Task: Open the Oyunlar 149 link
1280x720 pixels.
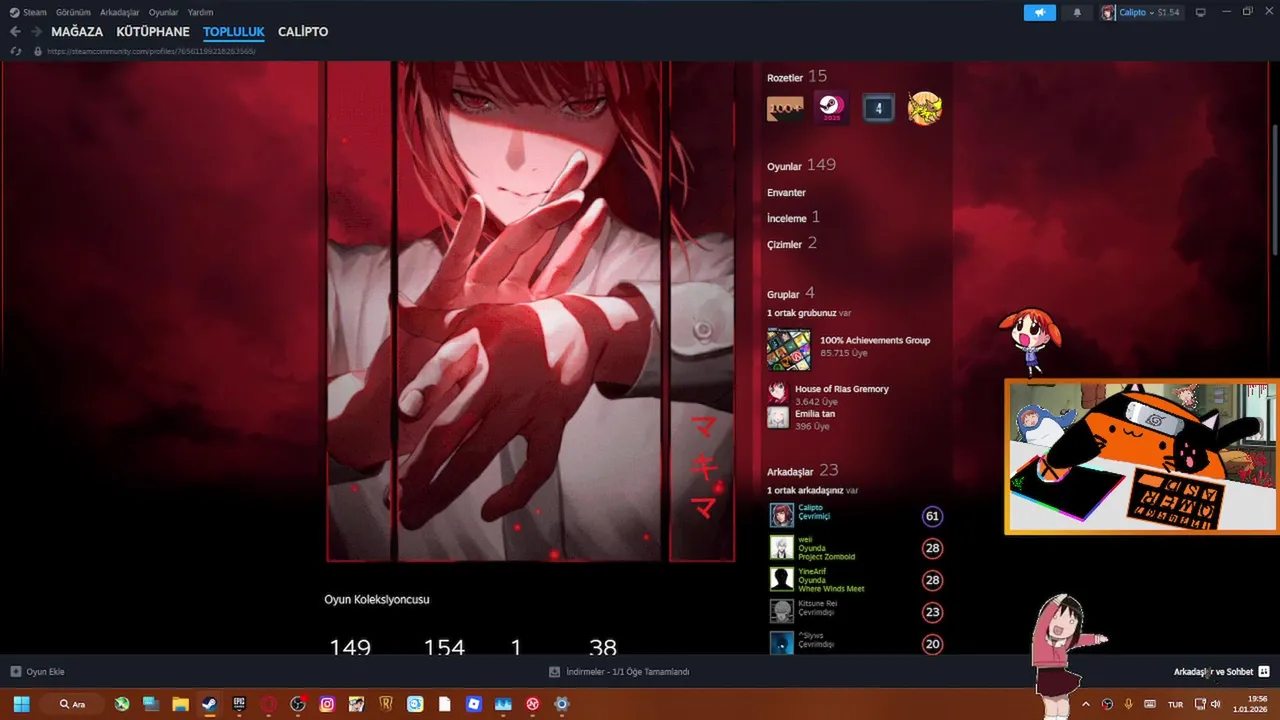Action: coord(801,165)
